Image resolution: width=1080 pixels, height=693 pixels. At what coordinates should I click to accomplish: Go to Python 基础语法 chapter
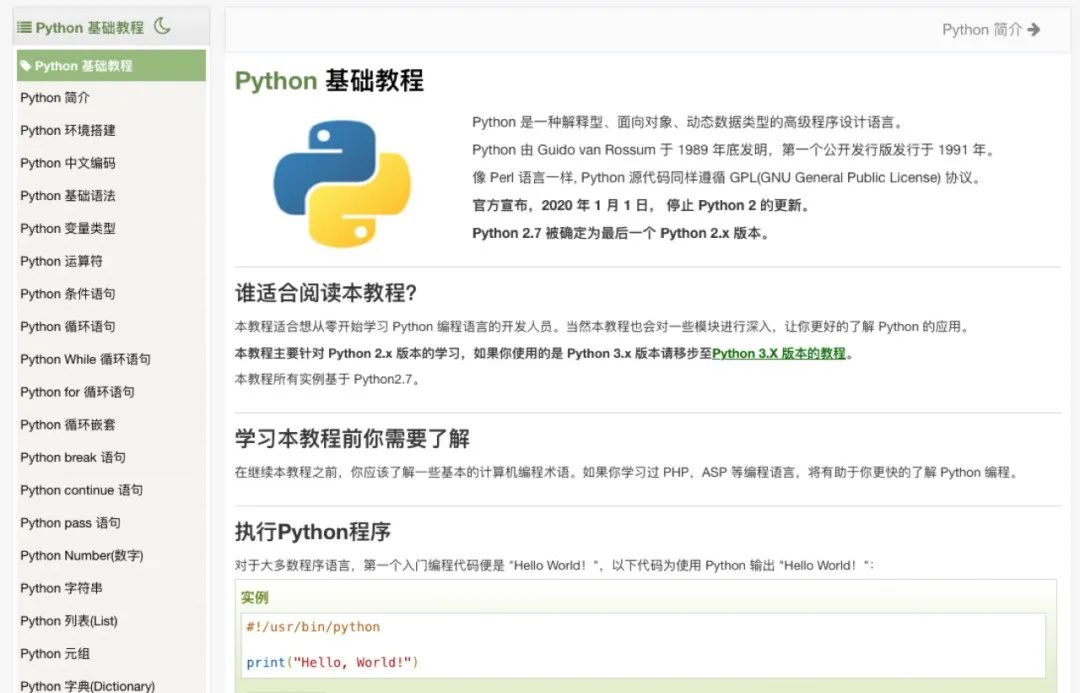(x=68, y=196)
